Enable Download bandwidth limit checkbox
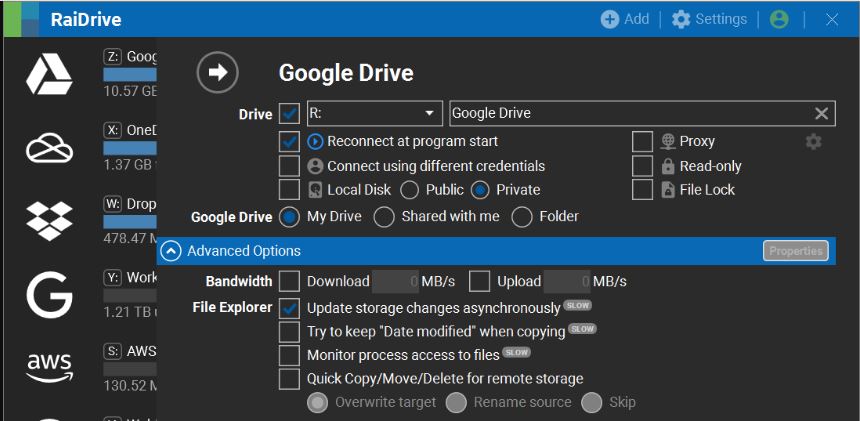The height and width of the screenshot is (421, 860). coord(289,281)
